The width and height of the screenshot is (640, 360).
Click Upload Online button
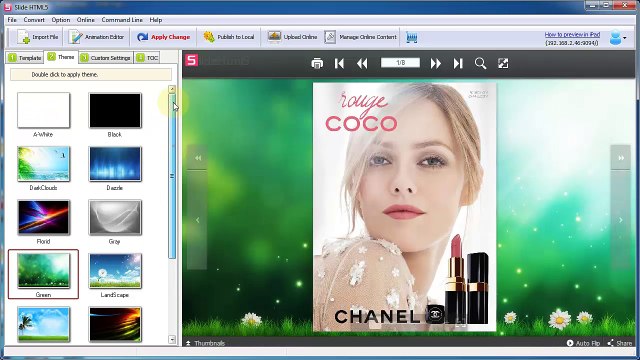[x=292, y=37]
